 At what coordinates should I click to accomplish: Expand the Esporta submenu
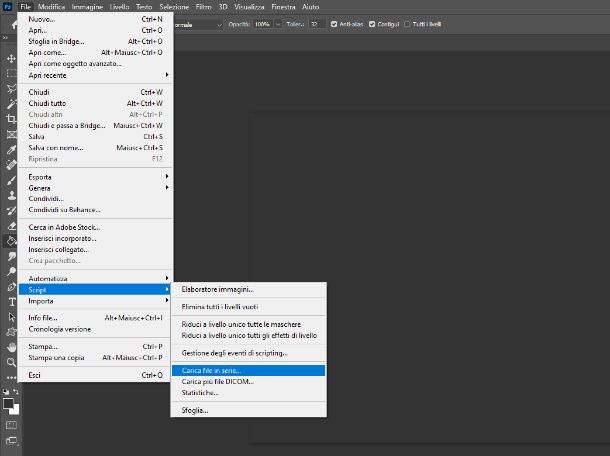(95, 177)
